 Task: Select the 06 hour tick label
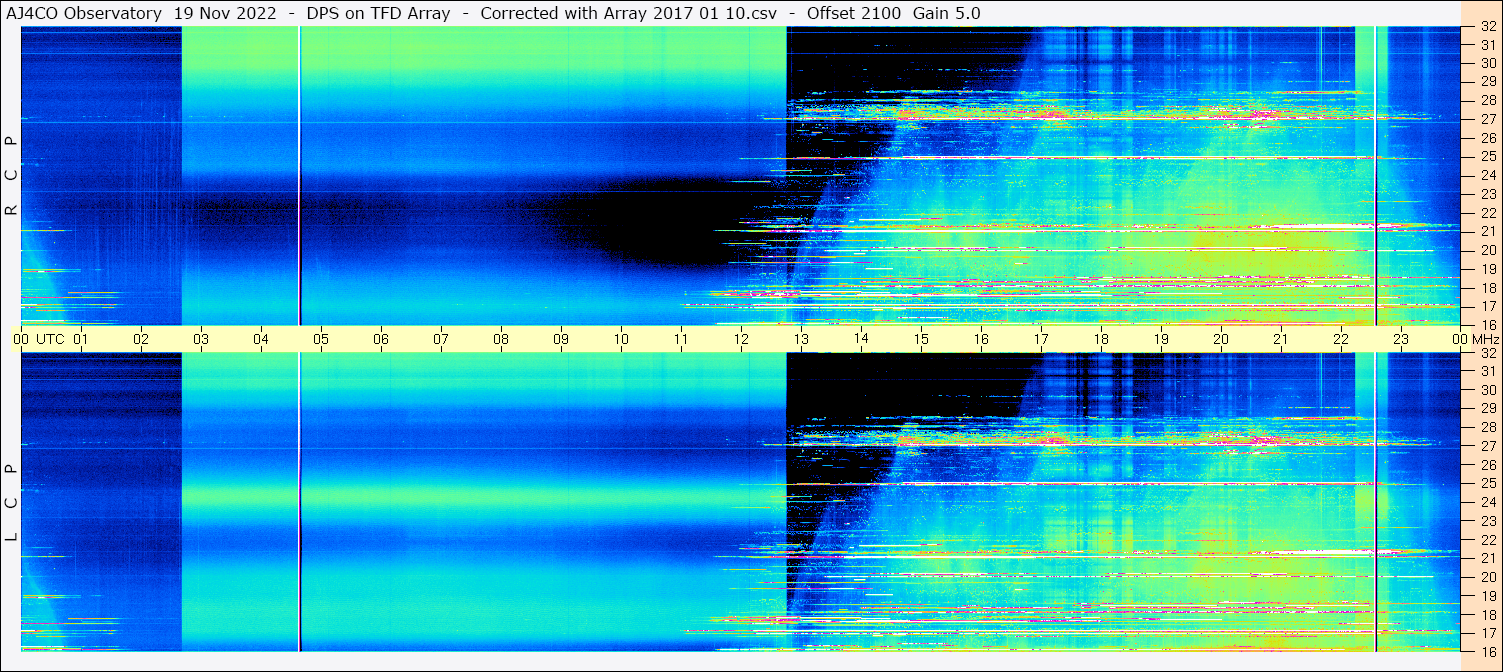coord(381,339)
